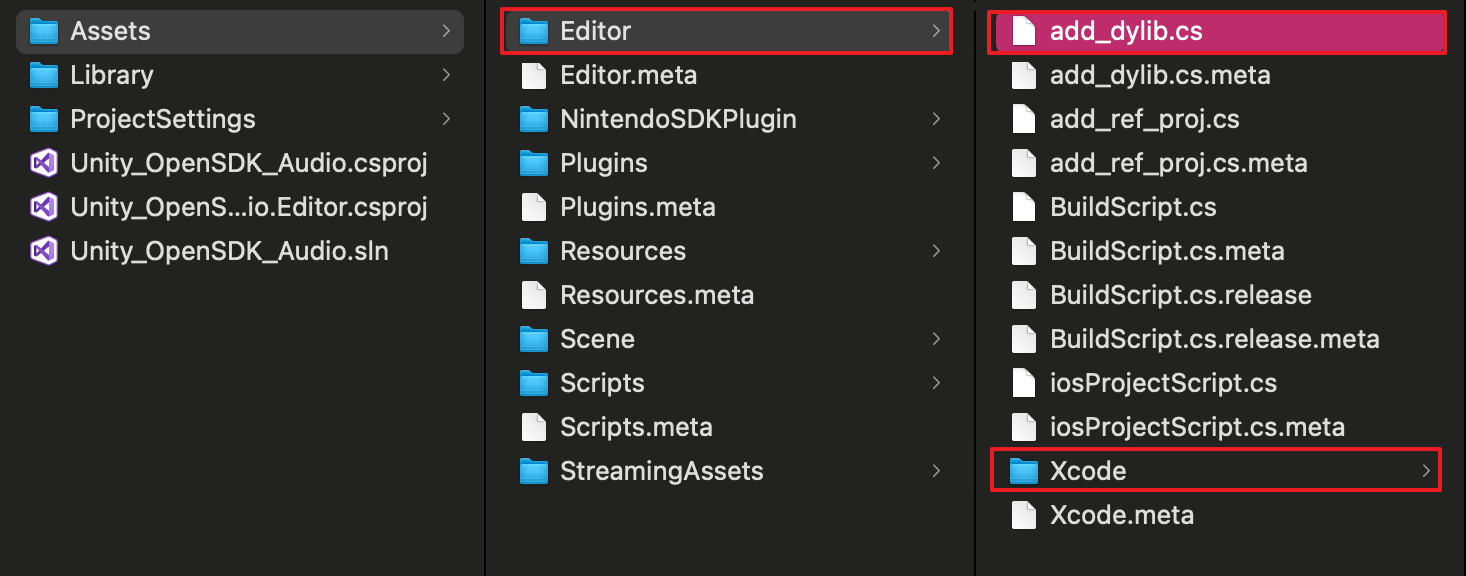
Task: Select Xcode.meta file
Action: pyautogui.click(x=1121, y=515)
